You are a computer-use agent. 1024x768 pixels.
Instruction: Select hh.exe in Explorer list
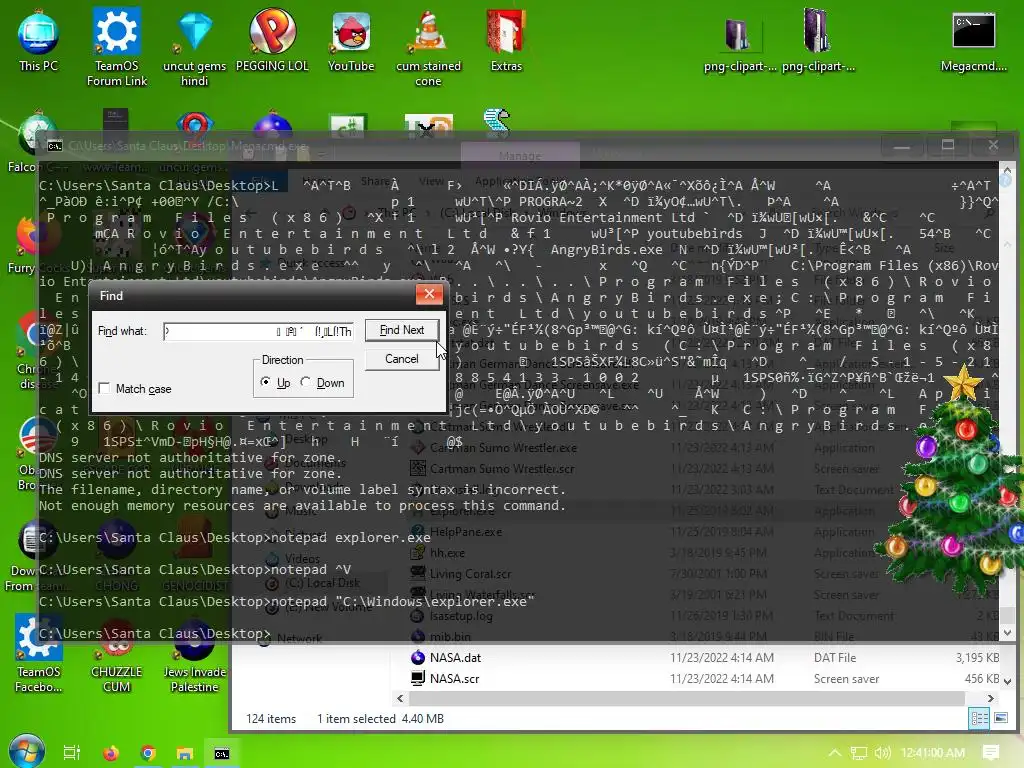(447, 552)
